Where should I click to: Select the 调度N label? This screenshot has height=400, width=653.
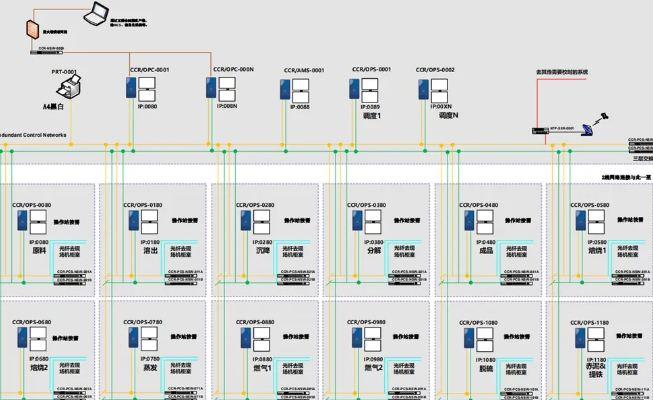click(449, 115)
